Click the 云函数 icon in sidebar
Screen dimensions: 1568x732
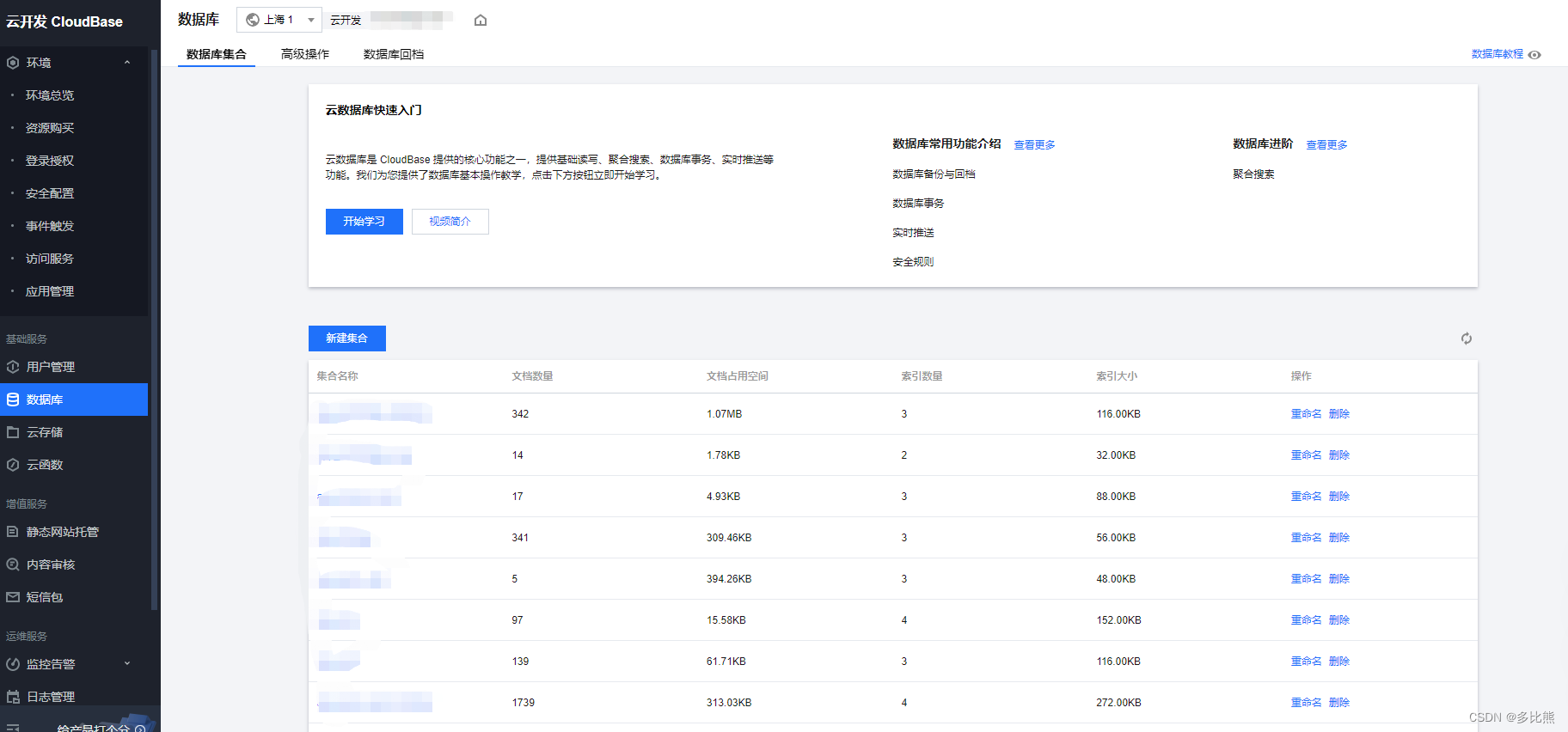pyautogui.click(x=13, y=465)
